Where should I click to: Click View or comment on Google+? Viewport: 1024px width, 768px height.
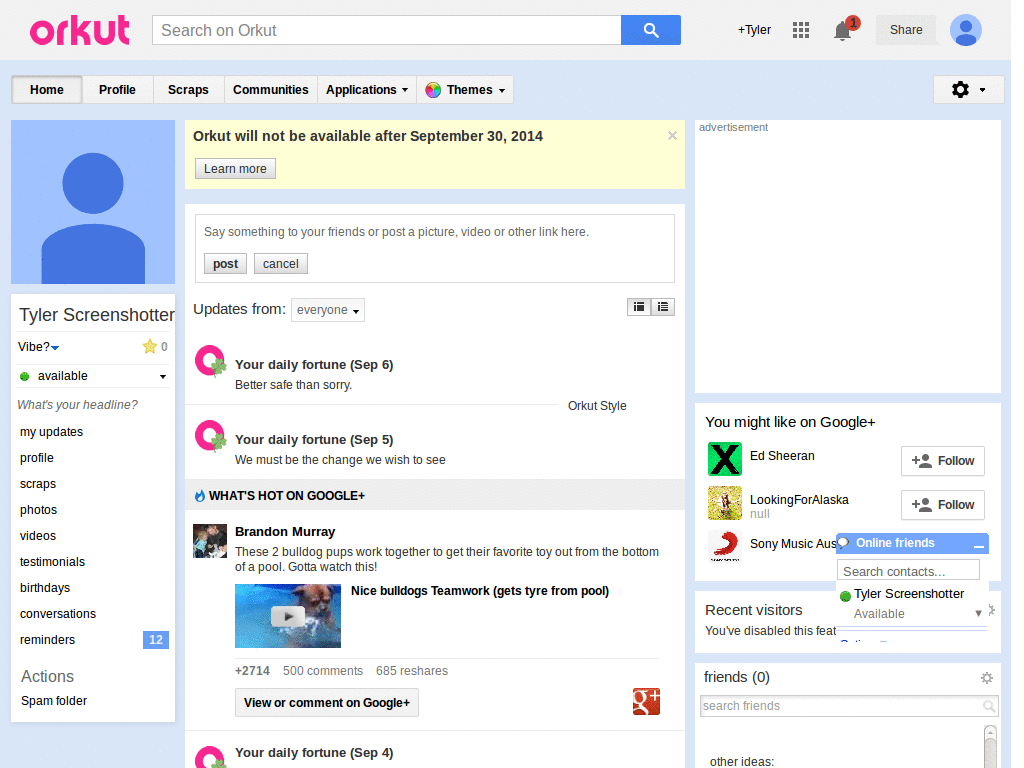pyautogui.click(x=327, y=703)
